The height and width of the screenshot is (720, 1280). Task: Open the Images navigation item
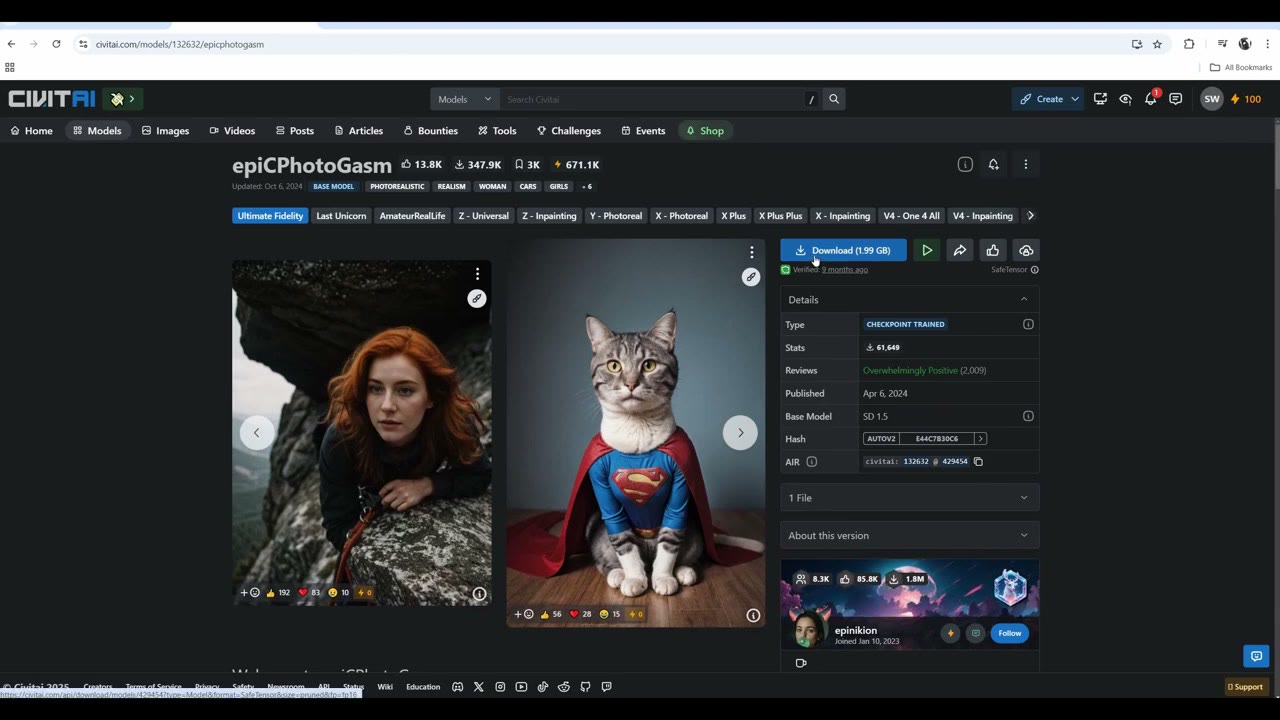[165, 131]
